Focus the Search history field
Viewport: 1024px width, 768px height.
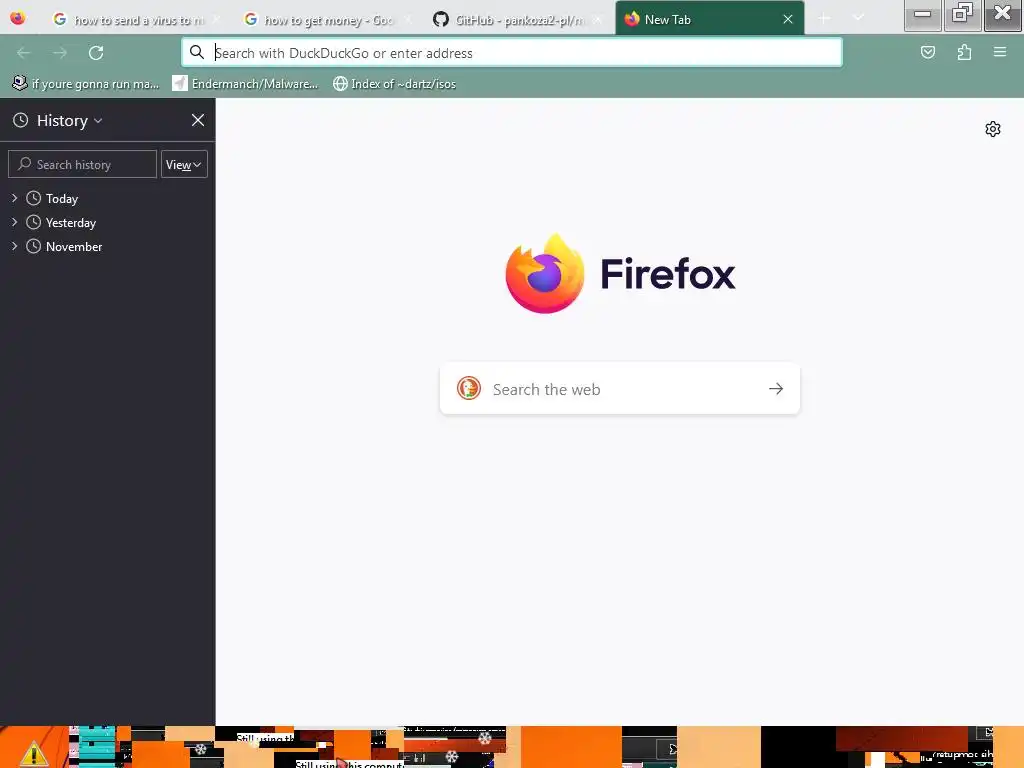(82, 165)
